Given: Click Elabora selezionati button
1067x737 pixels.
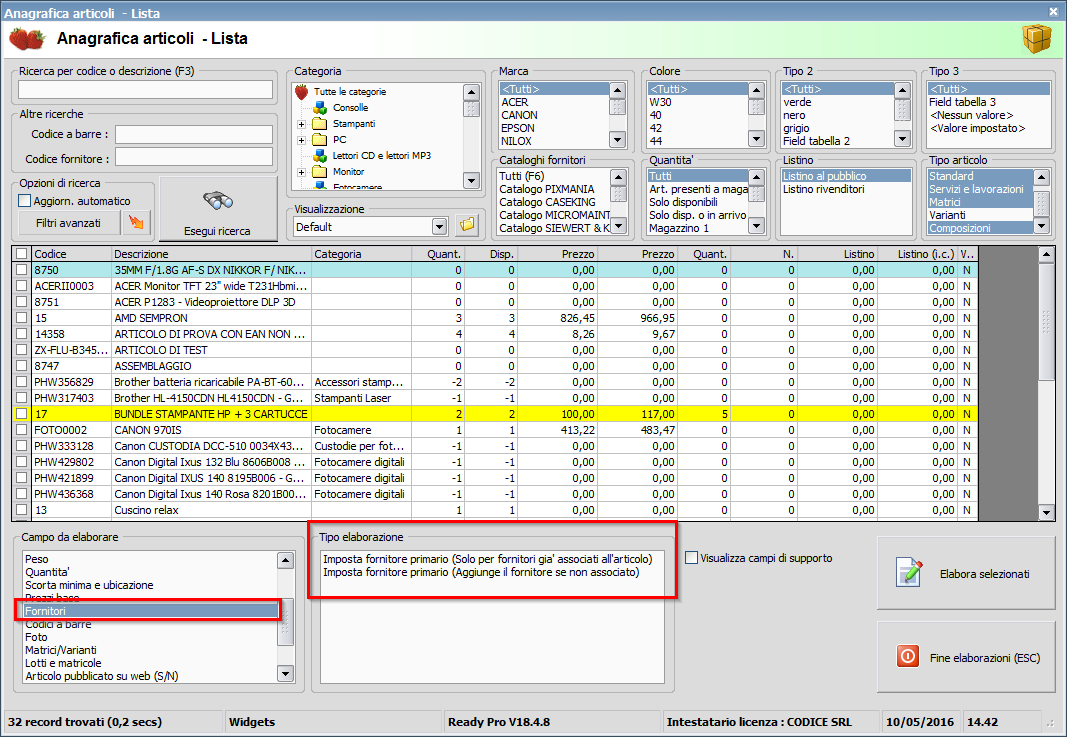Looking at the screenshot, I should (x=966, y=573).
